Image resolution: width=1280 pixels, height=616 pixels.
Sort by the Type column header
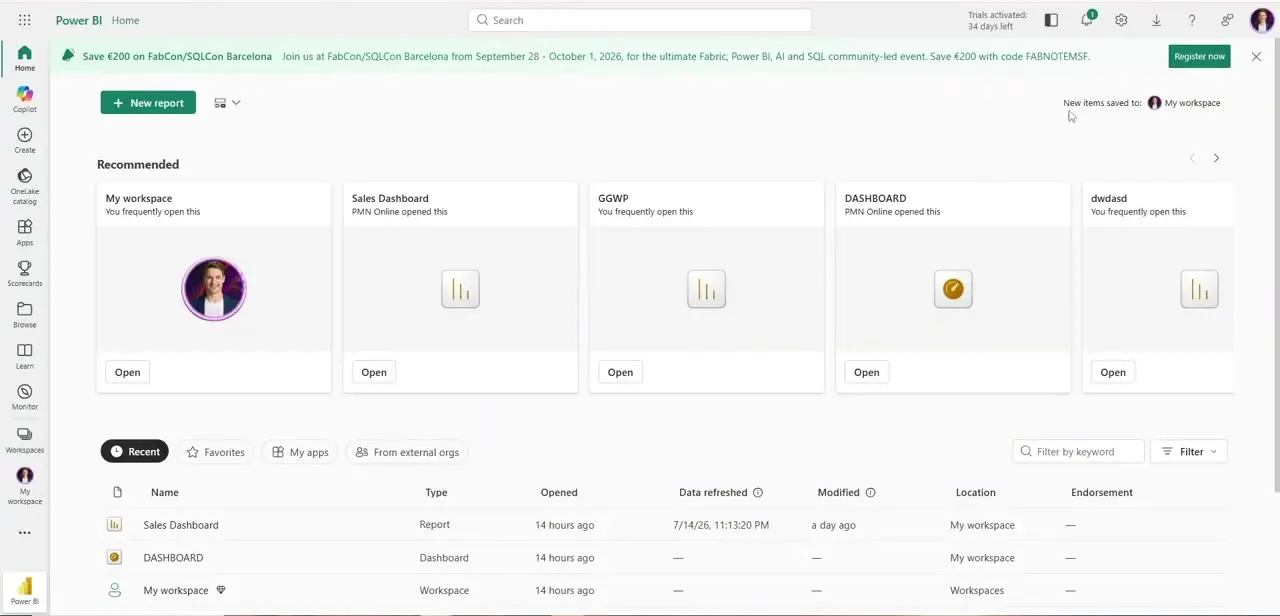(x=436, y=492)
